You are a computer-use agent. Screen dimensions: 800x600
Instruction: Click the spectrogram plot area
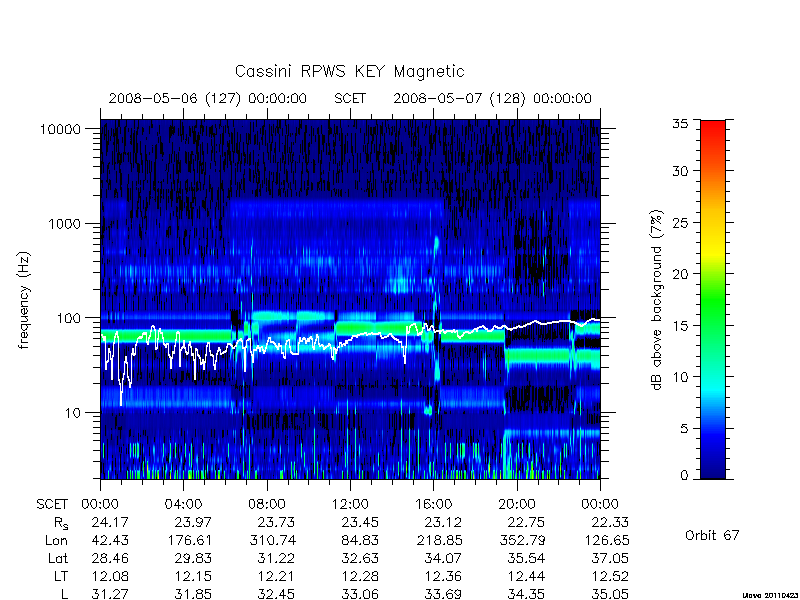350,299
